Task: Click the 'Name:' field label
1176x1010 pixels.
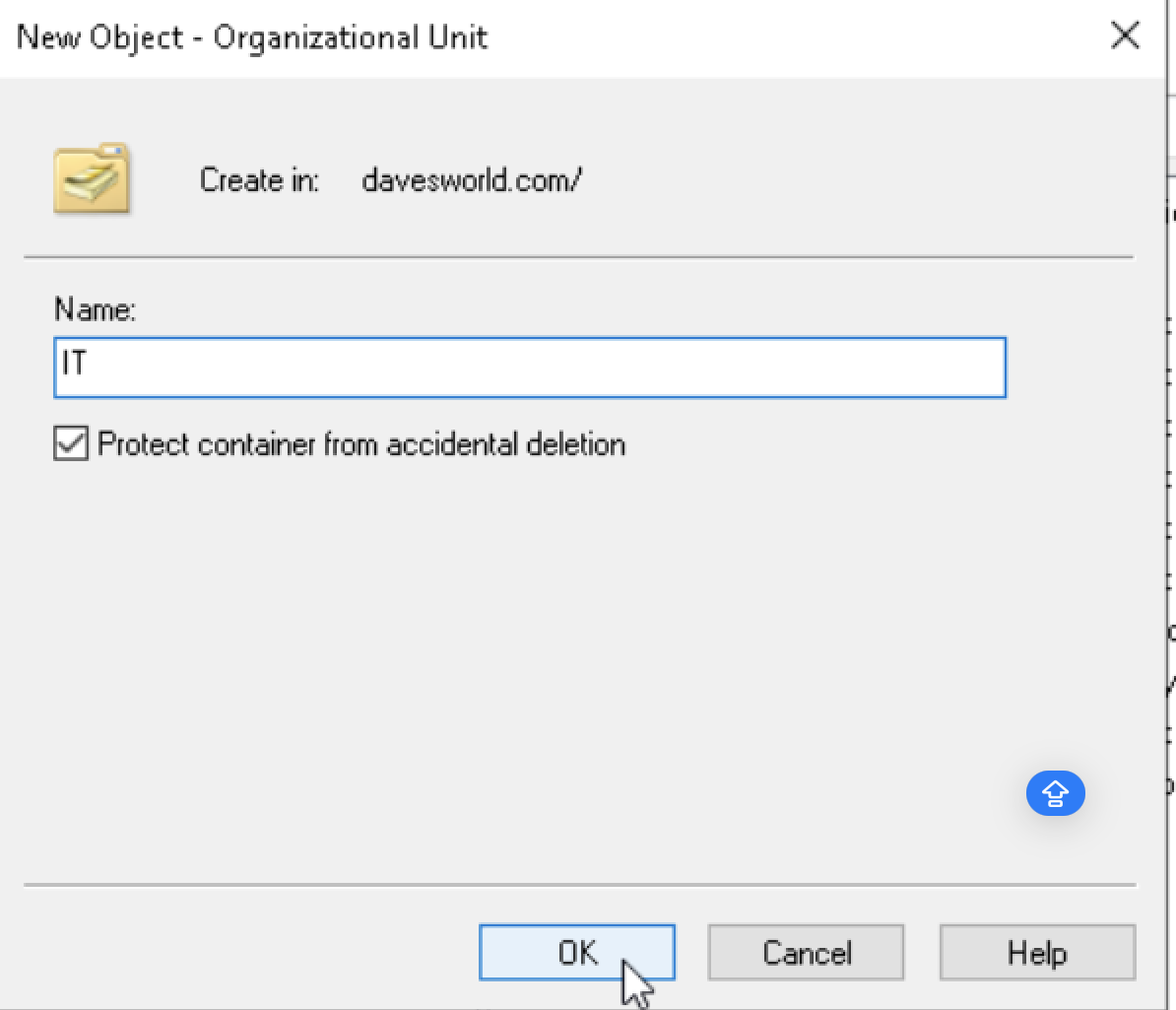Action: (96, 309)
